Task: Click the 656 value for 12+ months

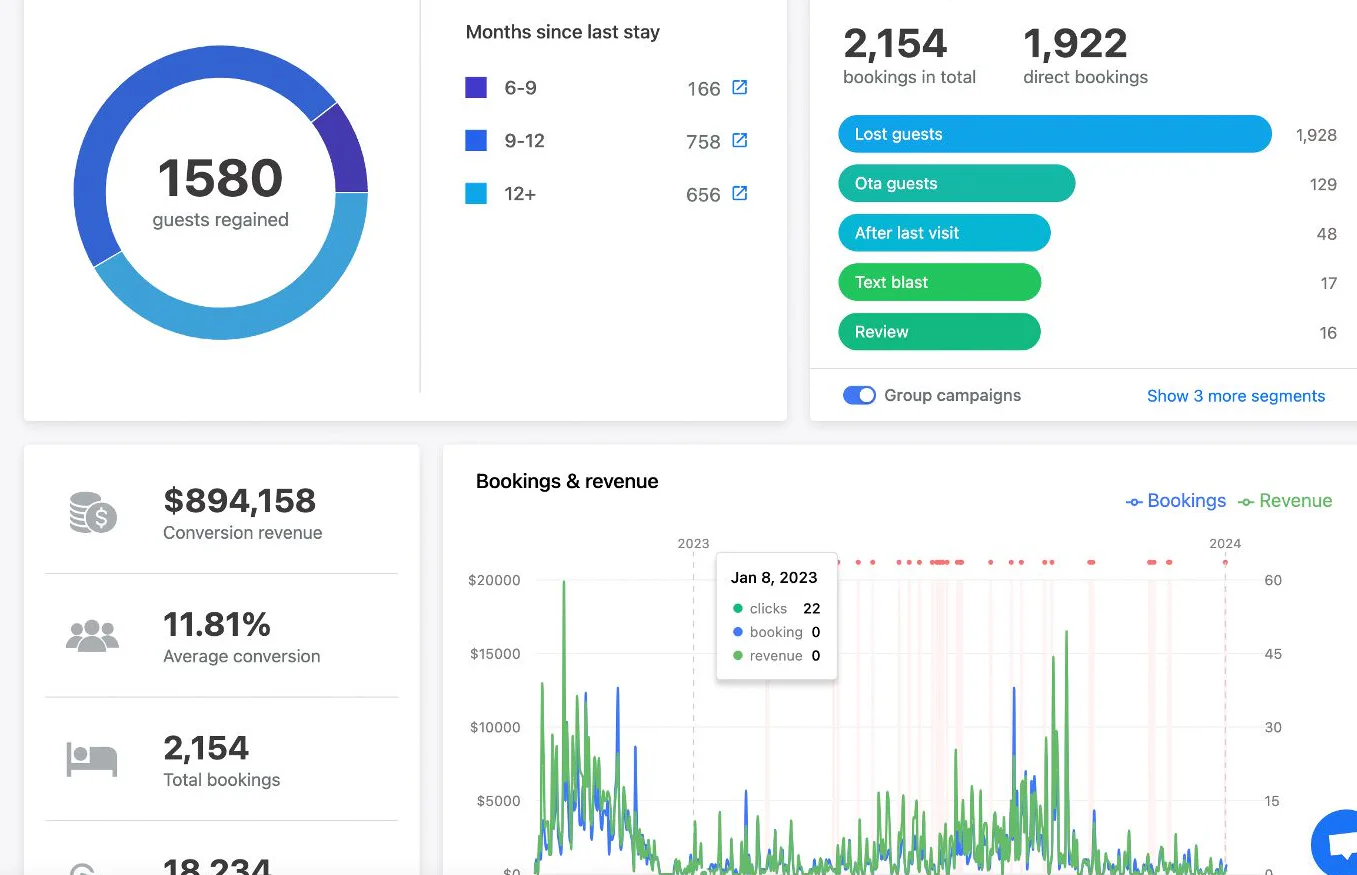Action: pyautogui.click(x=704, y=195)
